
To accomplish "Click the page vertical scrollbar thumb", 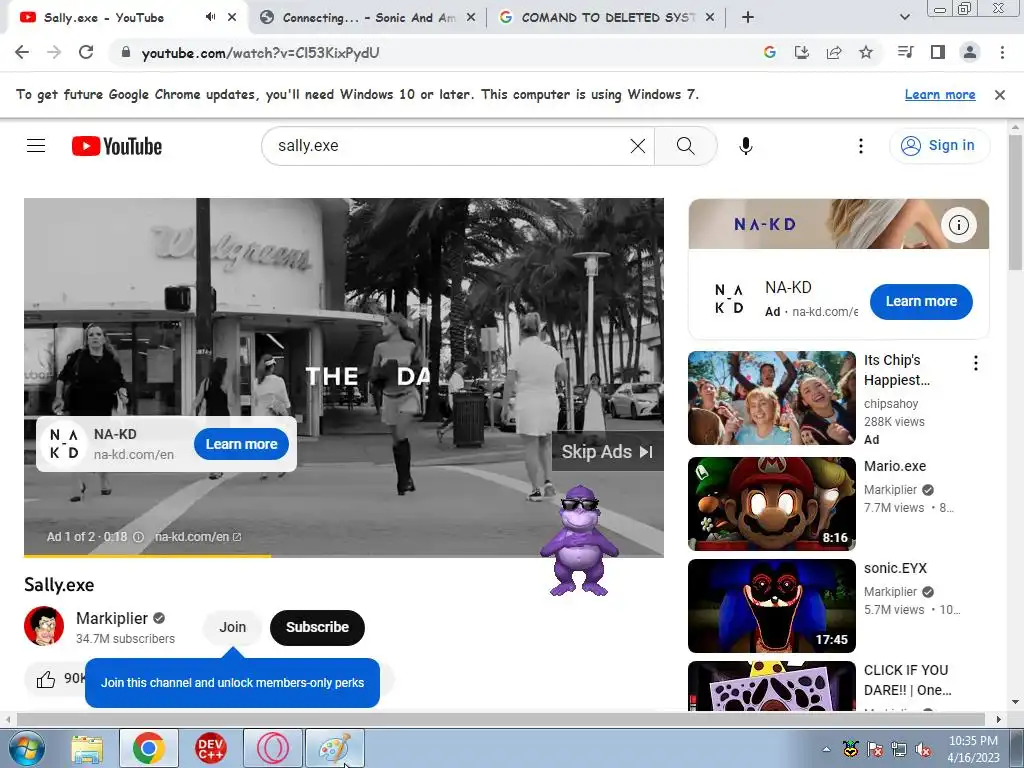I will pyautogui.click(x=1015, y=202).
